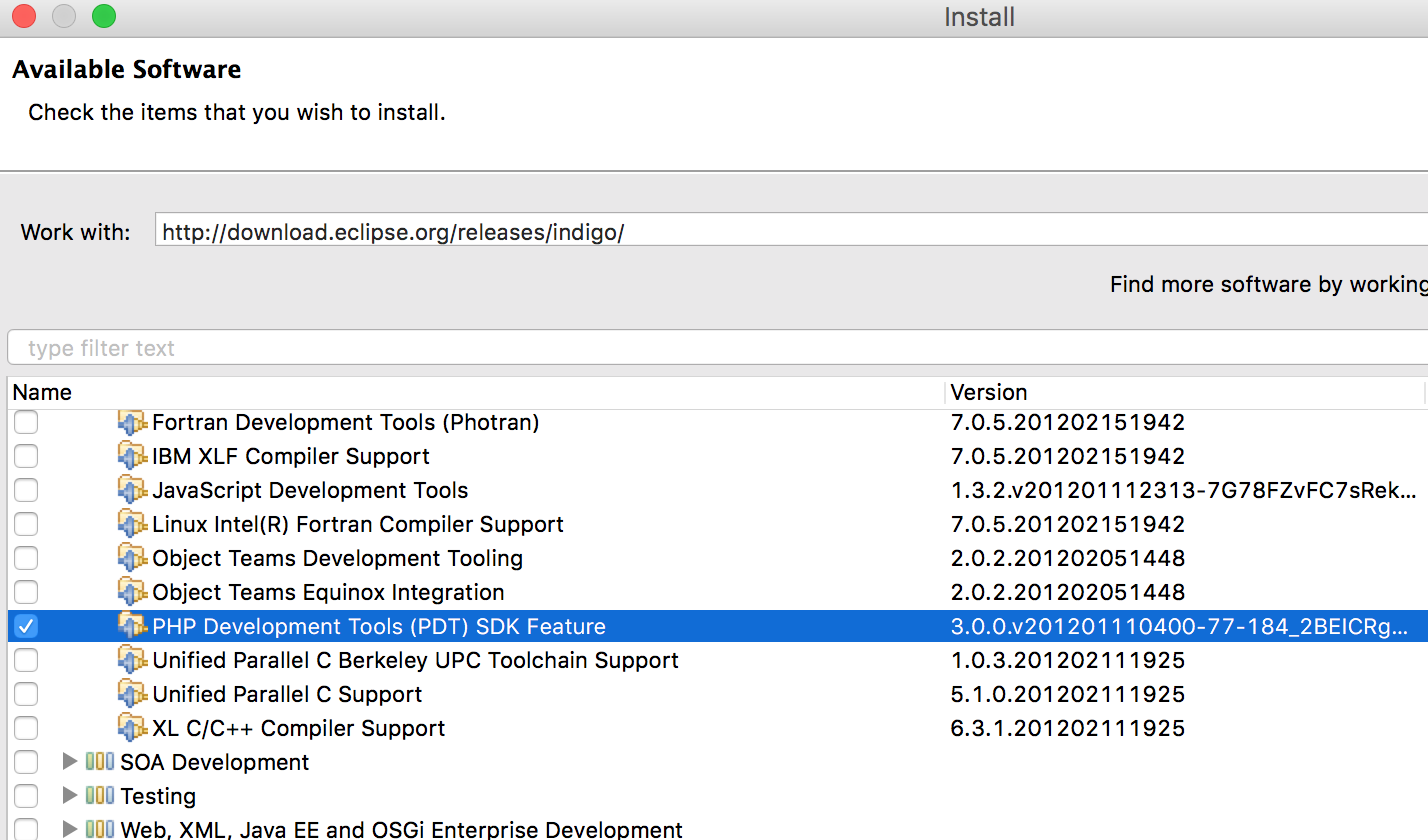
Task: Enable the Unified Parallel C Support checkbox
Action: click(x=26, y=695)
